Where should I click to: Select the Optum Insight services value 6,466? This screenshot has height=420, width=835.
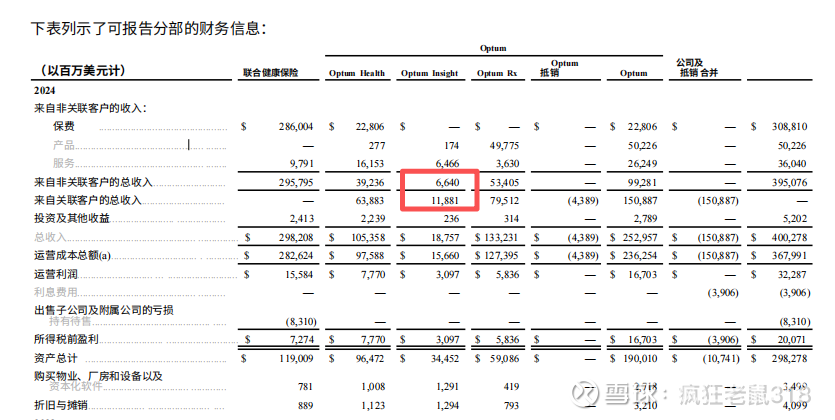pyautogui.click(x=447, y=163)
